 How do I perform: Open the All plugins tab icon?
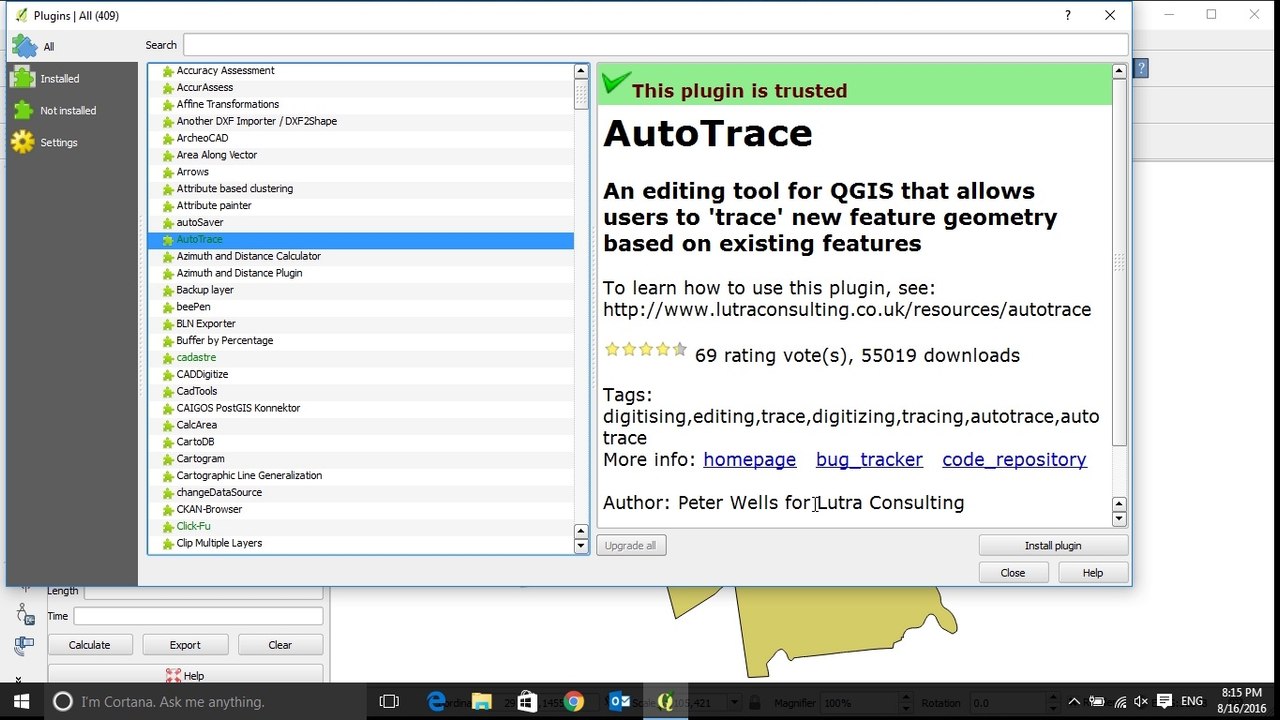tap(23, 46)
